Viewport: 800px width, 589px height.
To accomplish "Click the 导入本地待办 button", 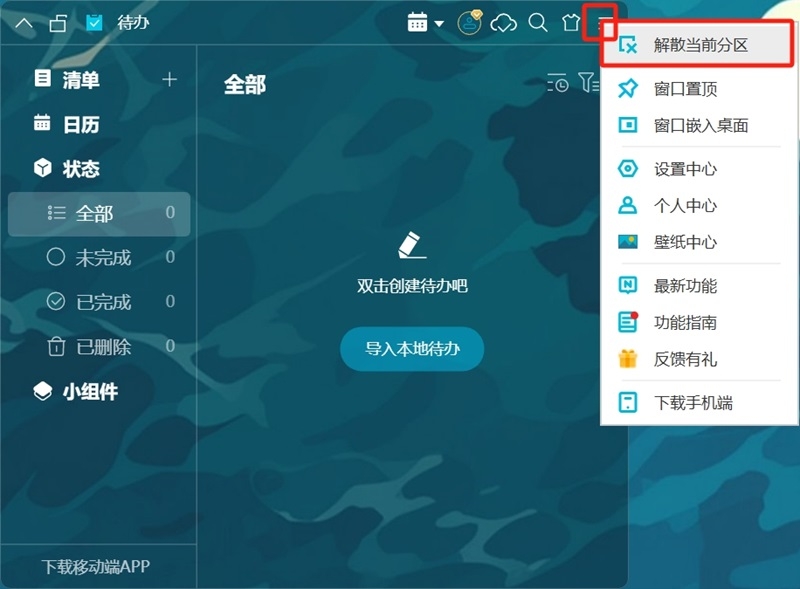I will pos(412,350).
